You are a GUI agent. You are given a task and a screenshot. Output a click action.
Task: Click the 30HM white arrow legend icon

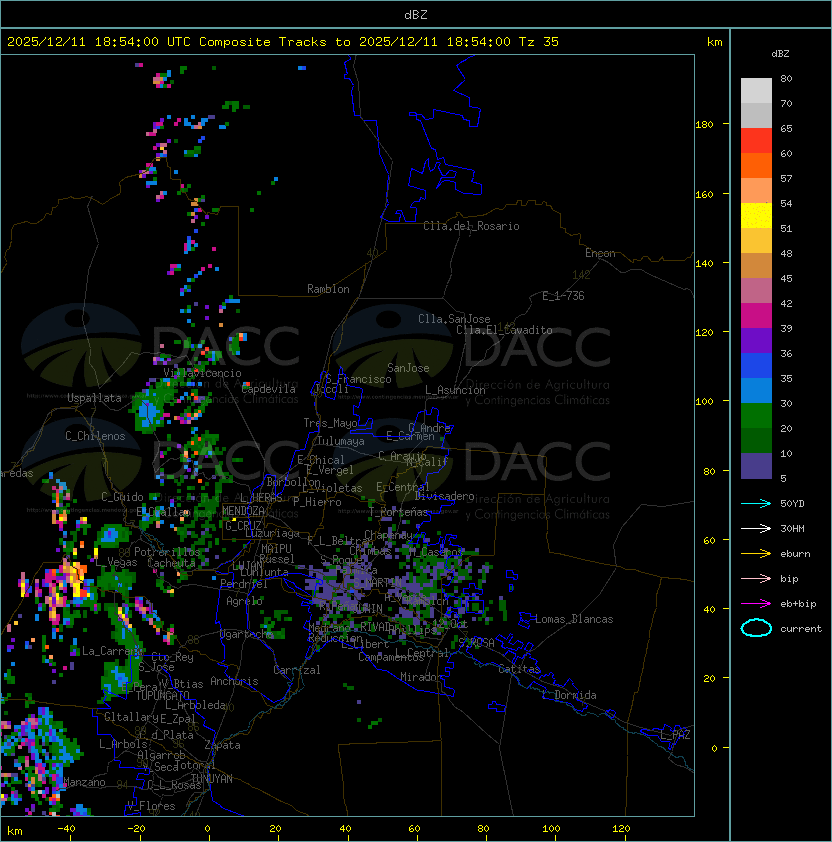click(x=756, y=528)
